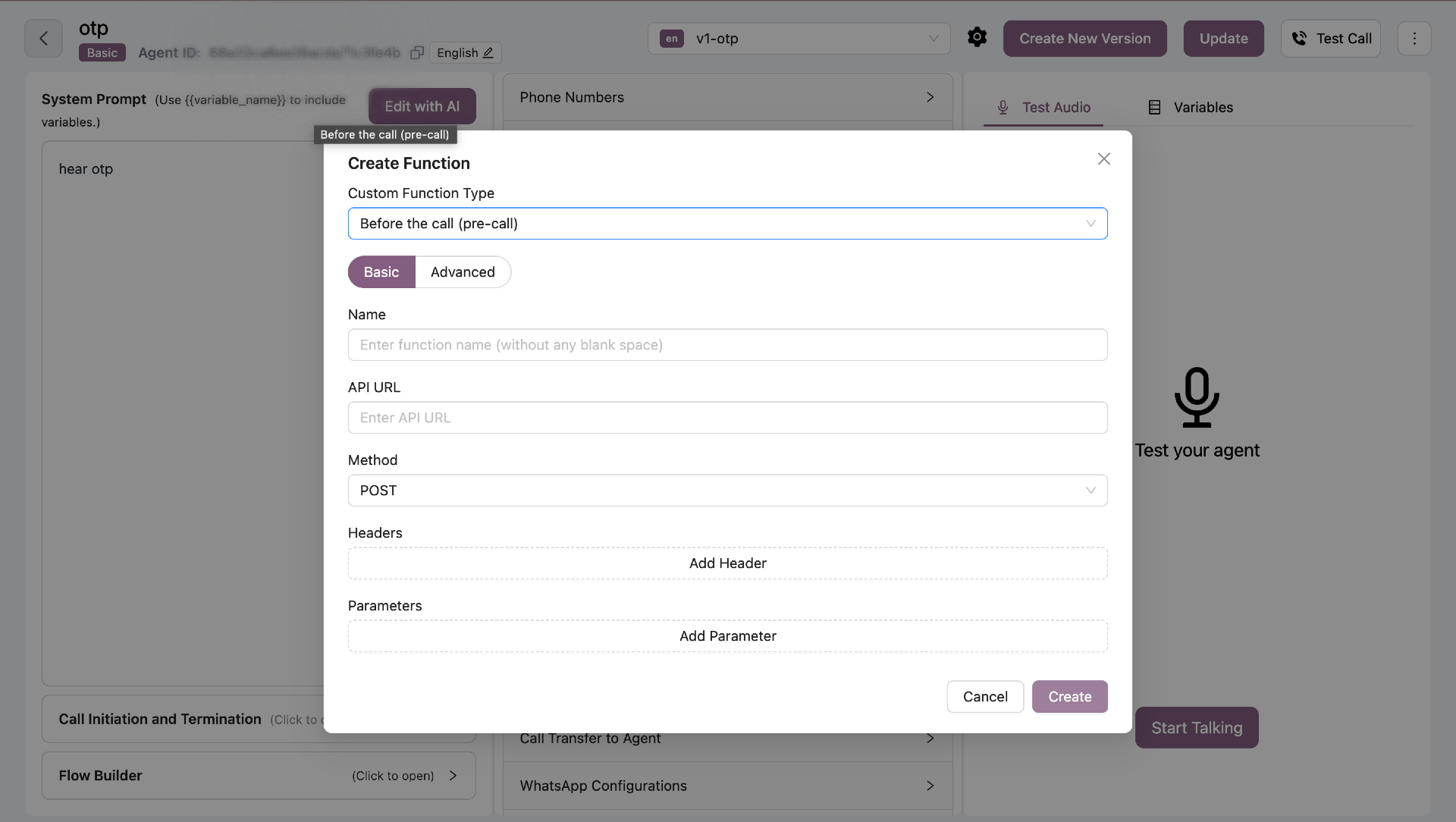Screen dimensions: 1456x822
Task: Expand the WhatsApp Configurations section
Action: (727, 786)
